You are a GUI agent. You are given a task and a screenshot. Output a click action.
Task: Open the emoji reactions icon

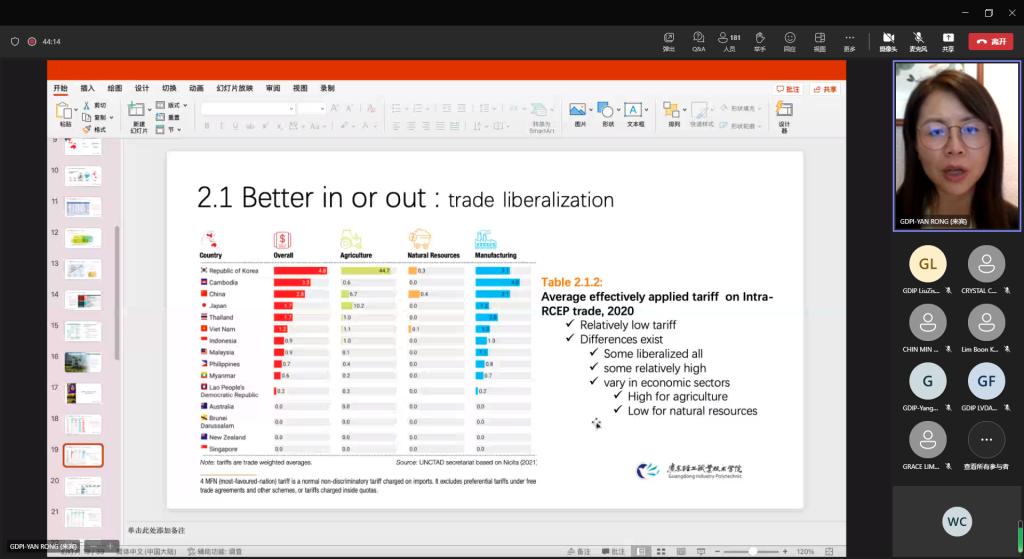pyautogui.click(x=790, y=40)
